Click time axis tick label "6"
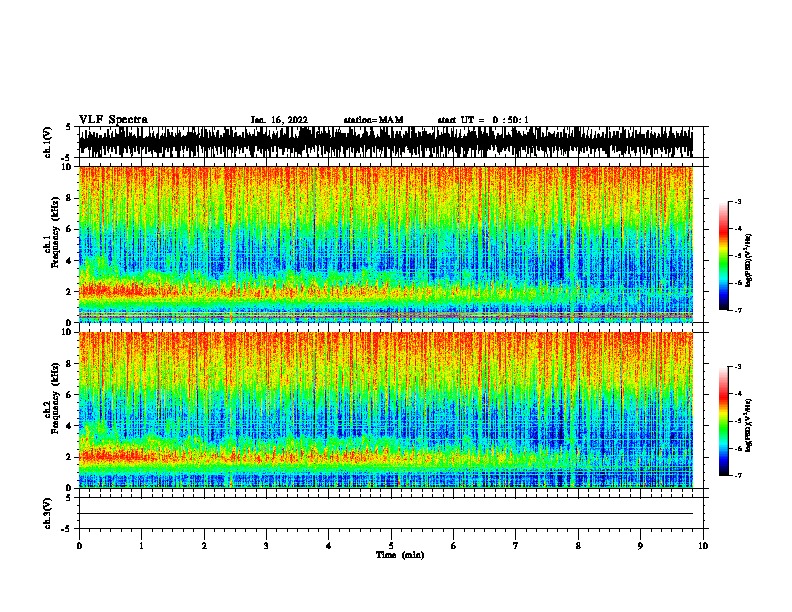Screen dimensions: 792x612 point(454,546)
